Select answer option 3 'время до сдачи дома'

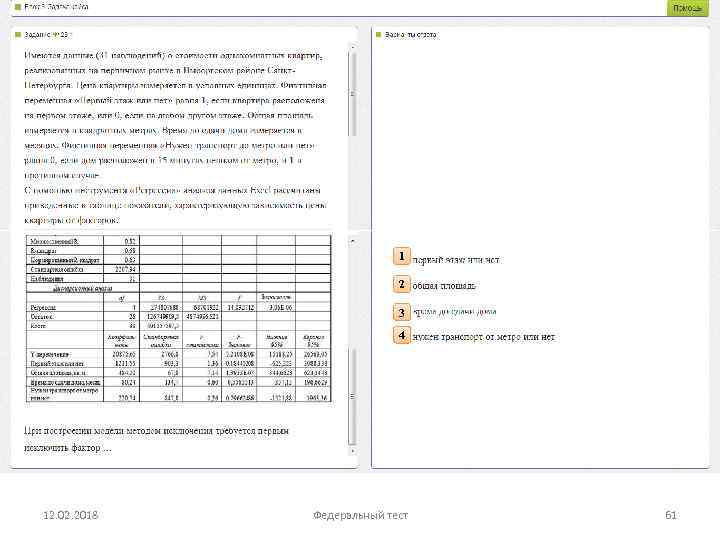pos(402,313)
